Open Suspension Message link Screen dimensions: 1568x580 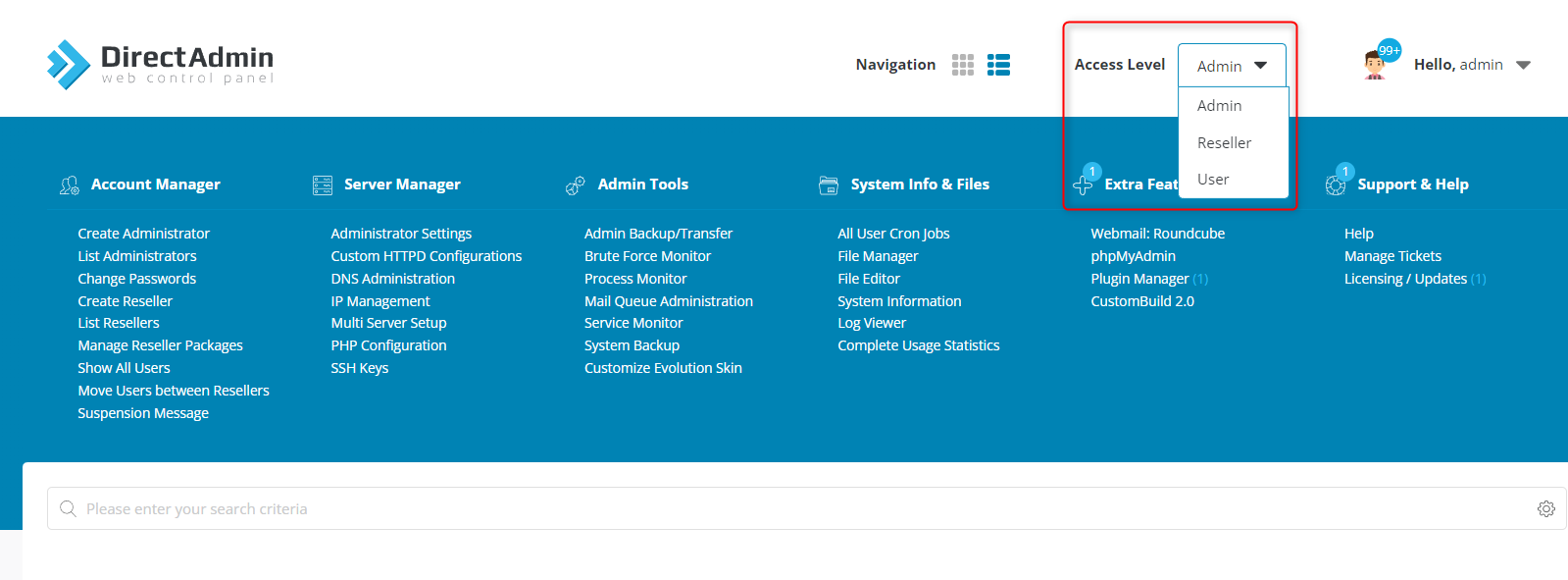tap(143, 413)
